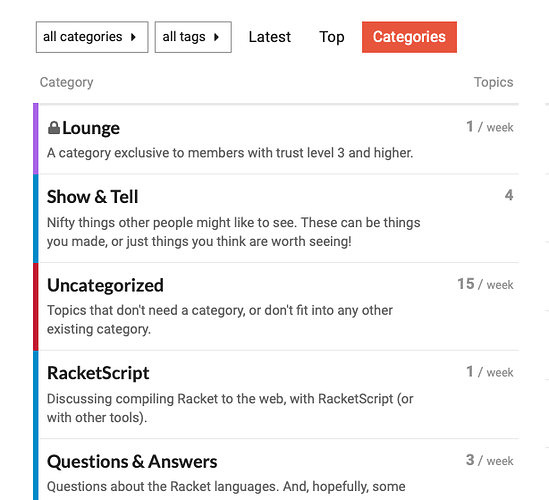Open the Questions & Answers category
The height and width of the screenshot is (500, 549).
coord(132,461)
